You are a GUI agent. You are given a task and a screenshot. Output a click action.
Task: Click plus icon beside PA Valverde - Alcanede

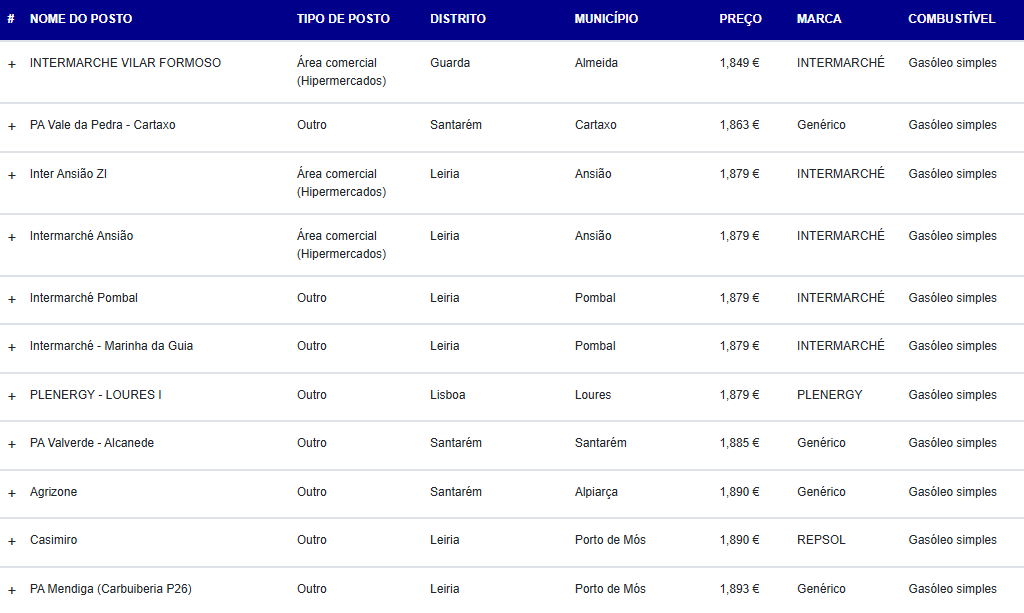click(x=12, y=444)
